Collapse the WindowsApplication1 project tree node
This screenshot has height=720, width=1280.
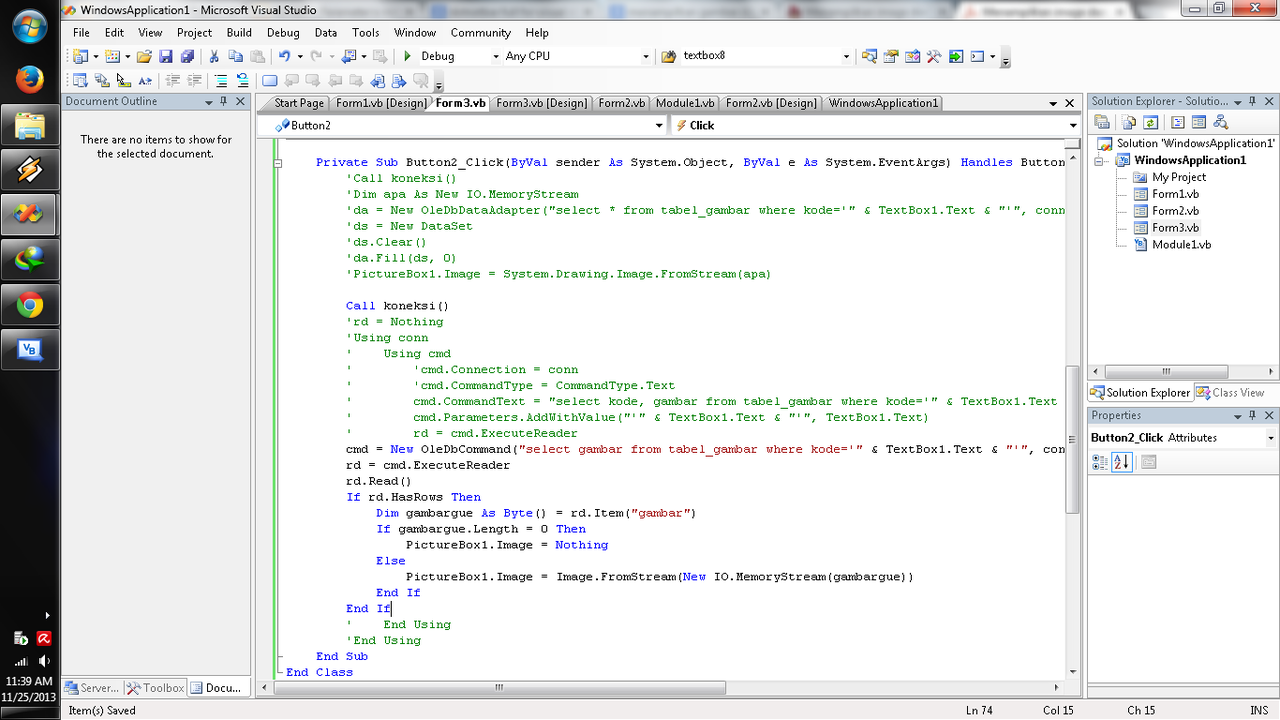coord(1098,161)
